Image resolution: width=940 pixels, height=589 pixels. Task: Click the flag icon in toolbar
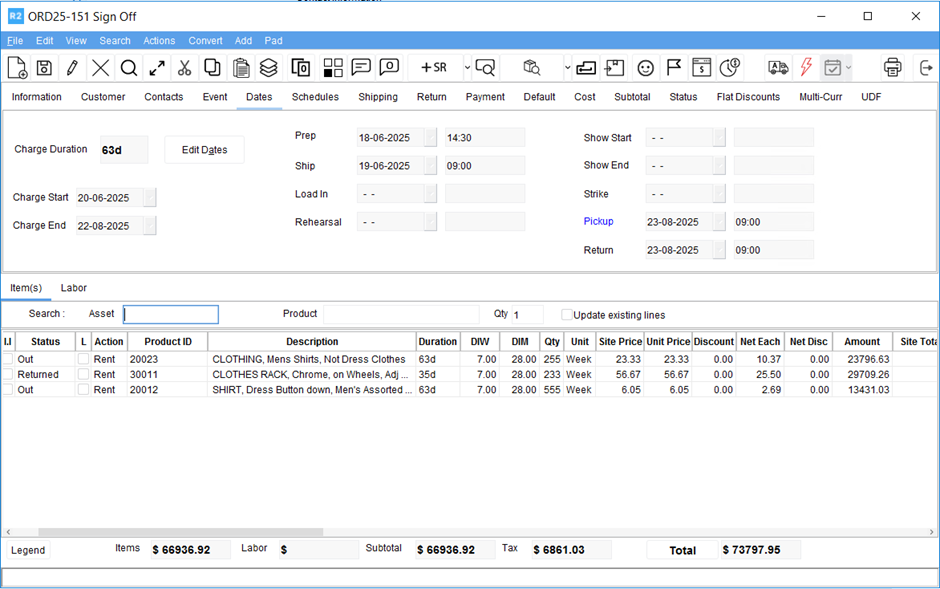674,68
